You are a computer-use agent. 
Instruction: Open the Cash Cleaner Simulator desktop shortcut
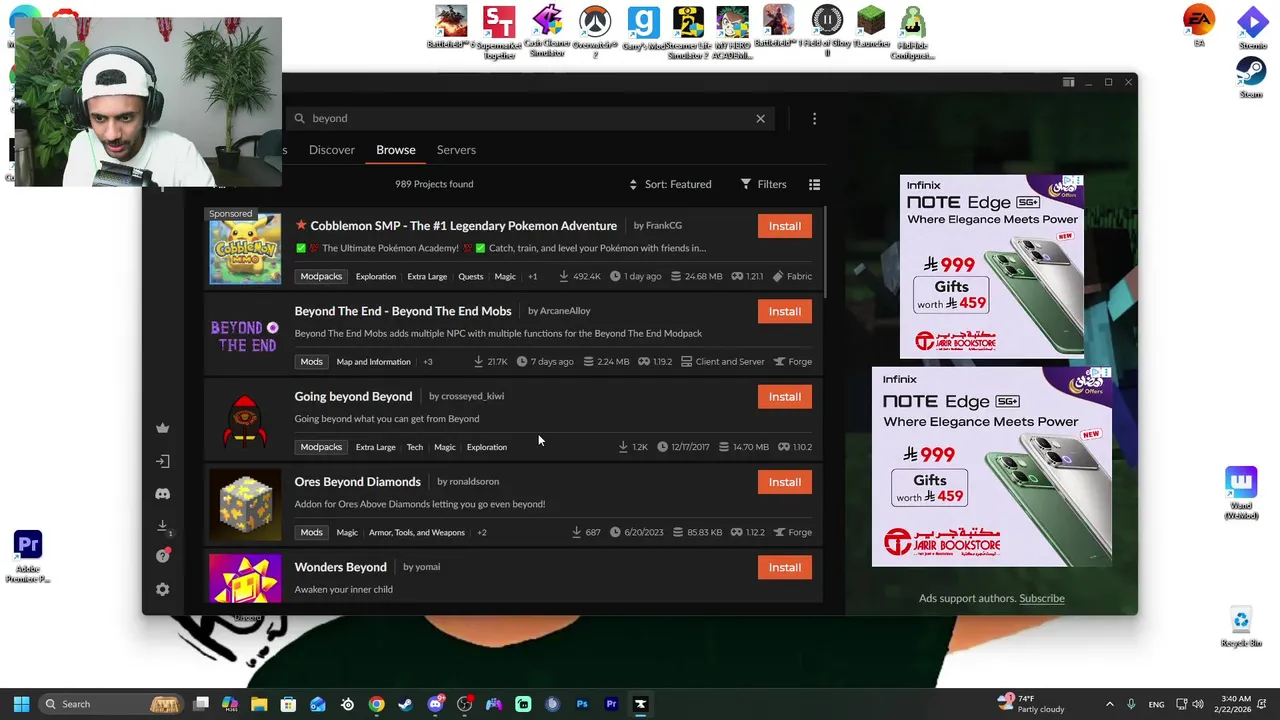point(547,31)
